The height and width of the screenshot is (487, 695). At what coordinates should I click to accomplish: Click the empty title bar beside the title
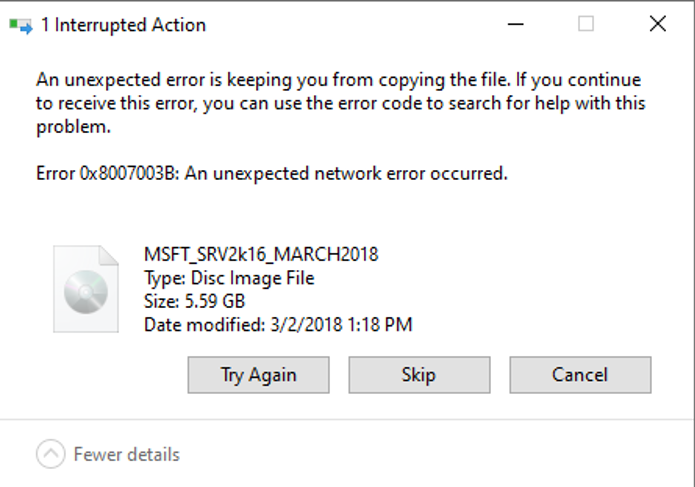(x=355, y=24)
